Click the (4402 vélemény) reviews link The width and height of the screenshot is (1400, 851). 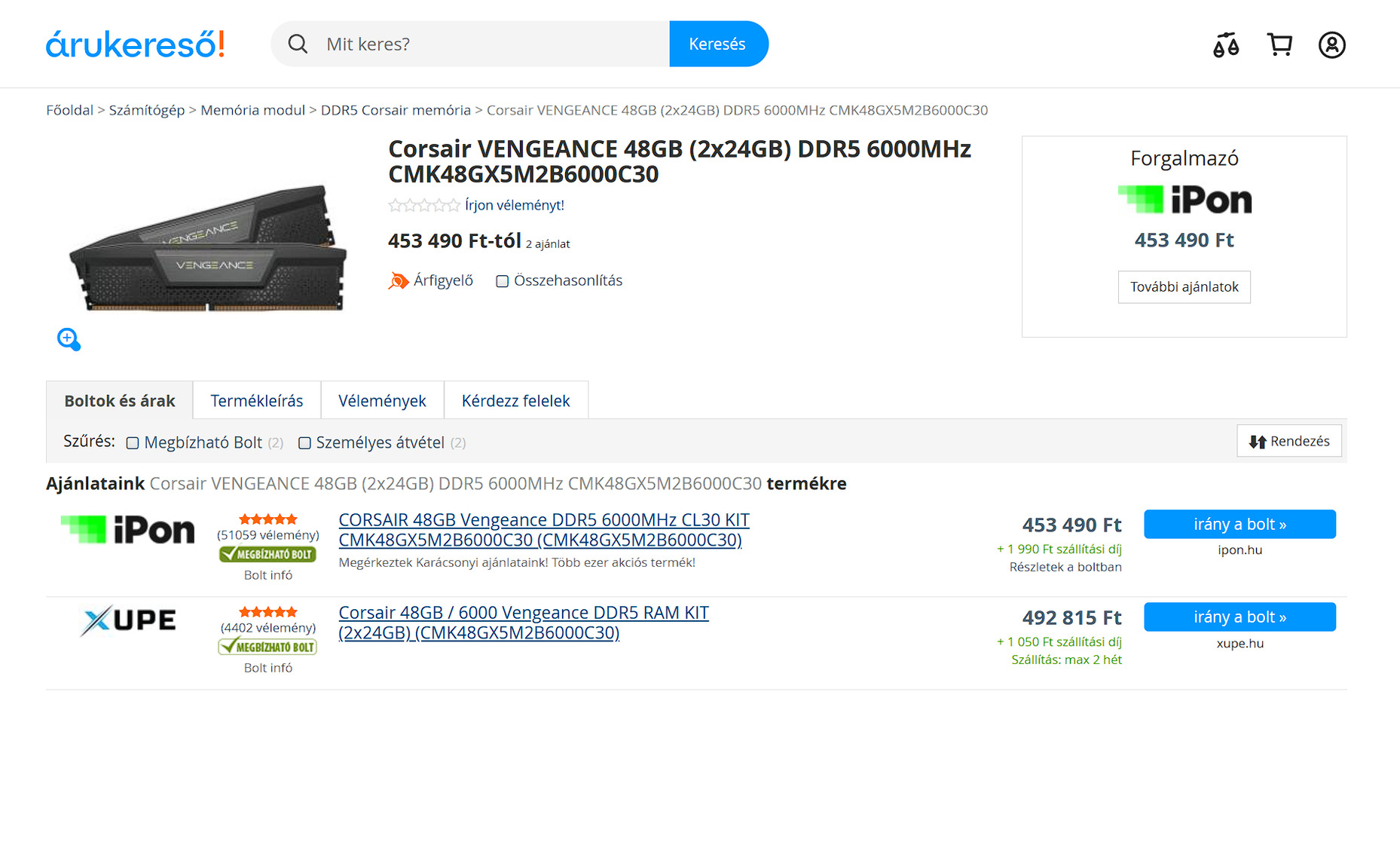tap(268, 628)
